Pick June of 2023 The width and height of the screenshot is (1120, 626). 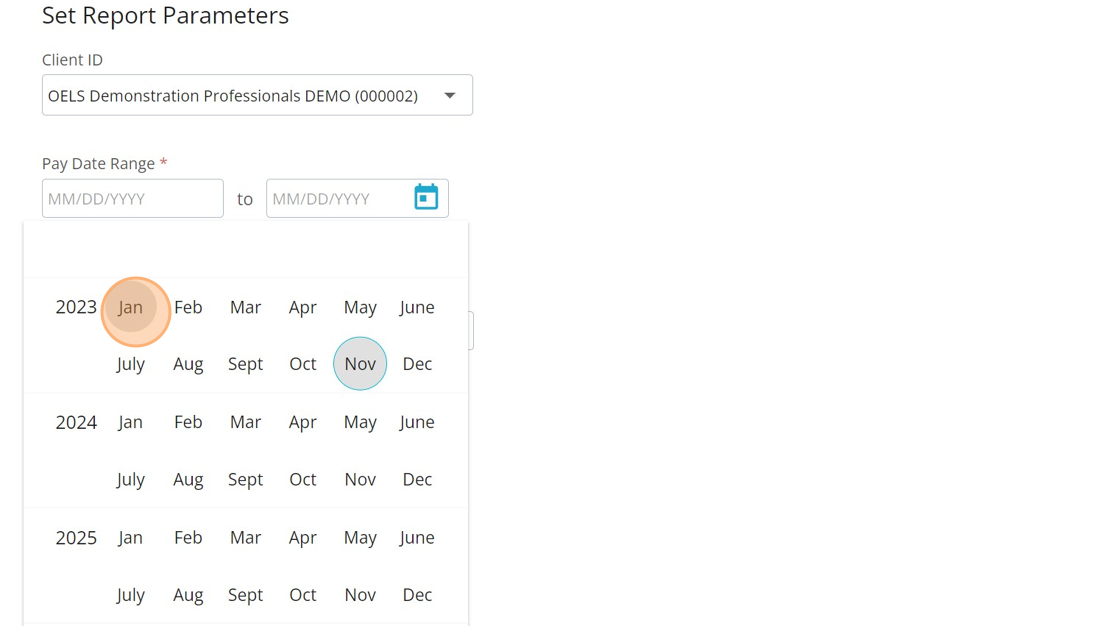(417, 308)
